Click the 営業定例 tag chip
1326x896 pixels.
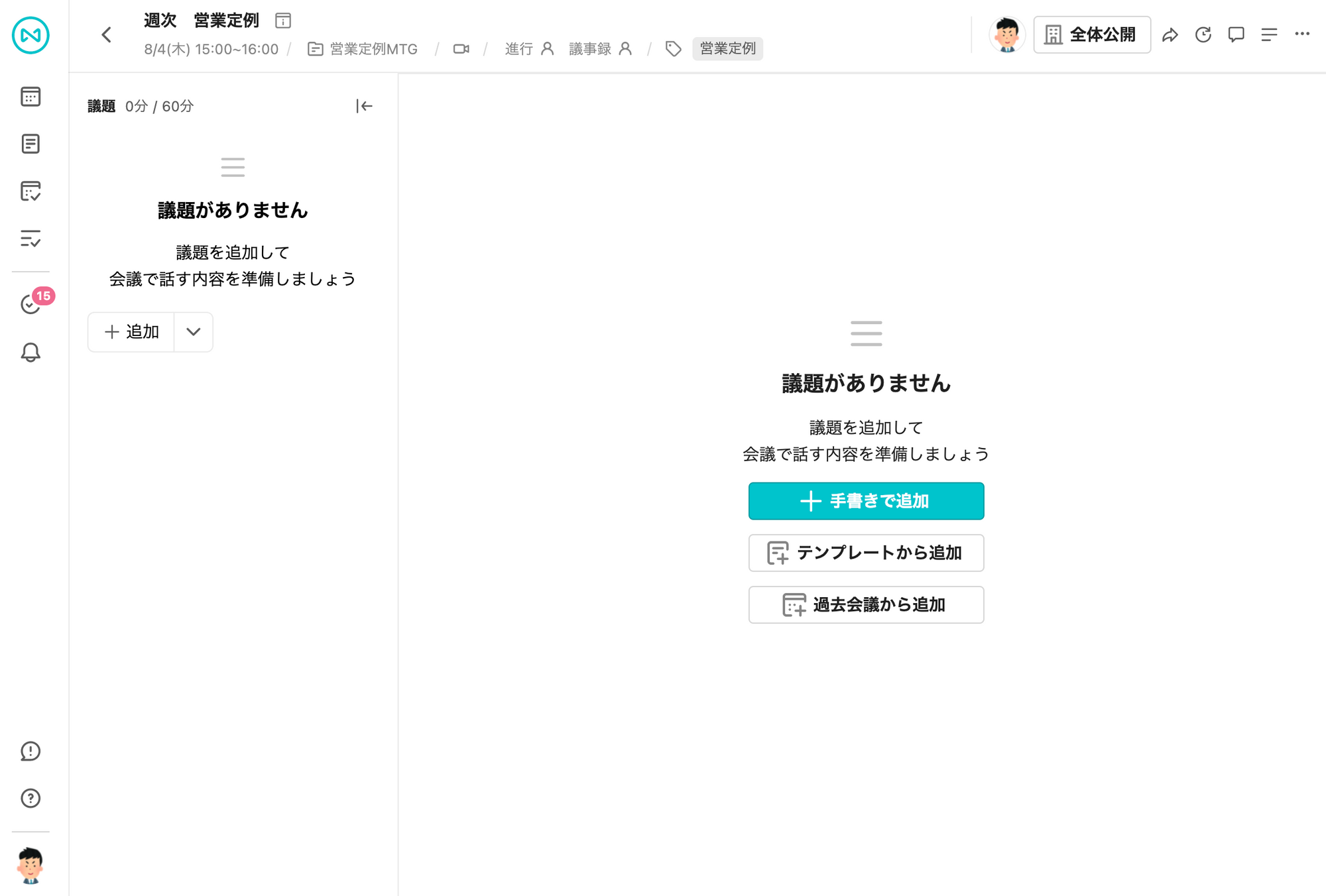728,49
